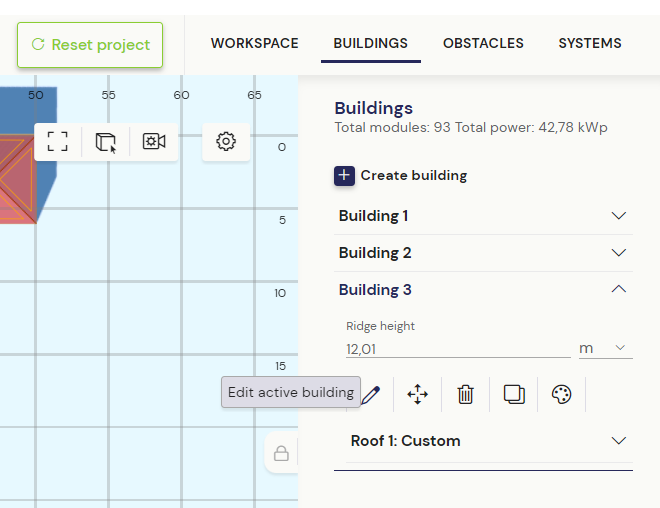Screen dimensions: 660x508
Task: Click the pencil edit building icon
Action: tap(371, 394)
